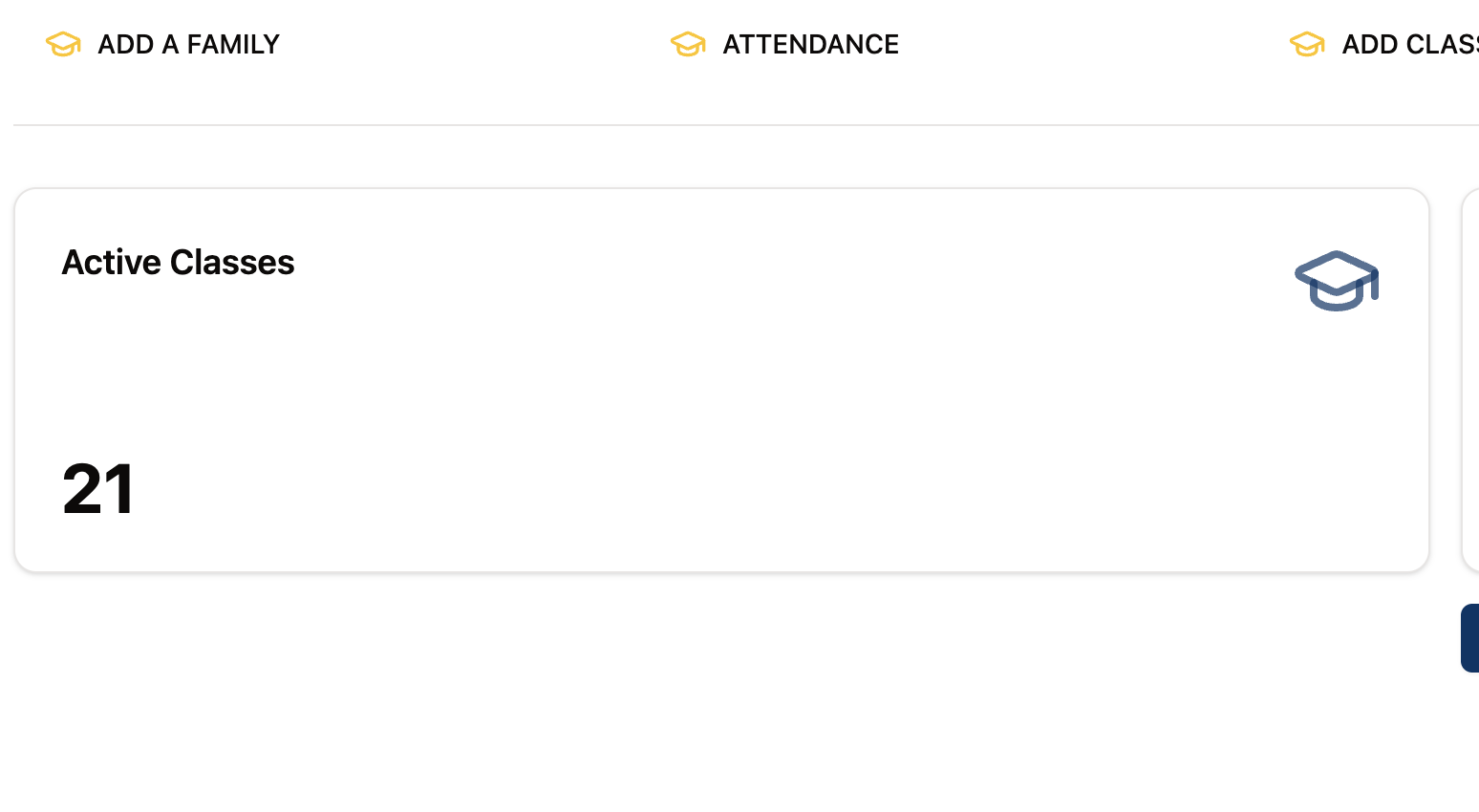Image resolution: width=1479 pixels, height=812 pixels.
Task: Click the yellow cap icon beside ADD CLASS
Action: tap(1307, 44)
